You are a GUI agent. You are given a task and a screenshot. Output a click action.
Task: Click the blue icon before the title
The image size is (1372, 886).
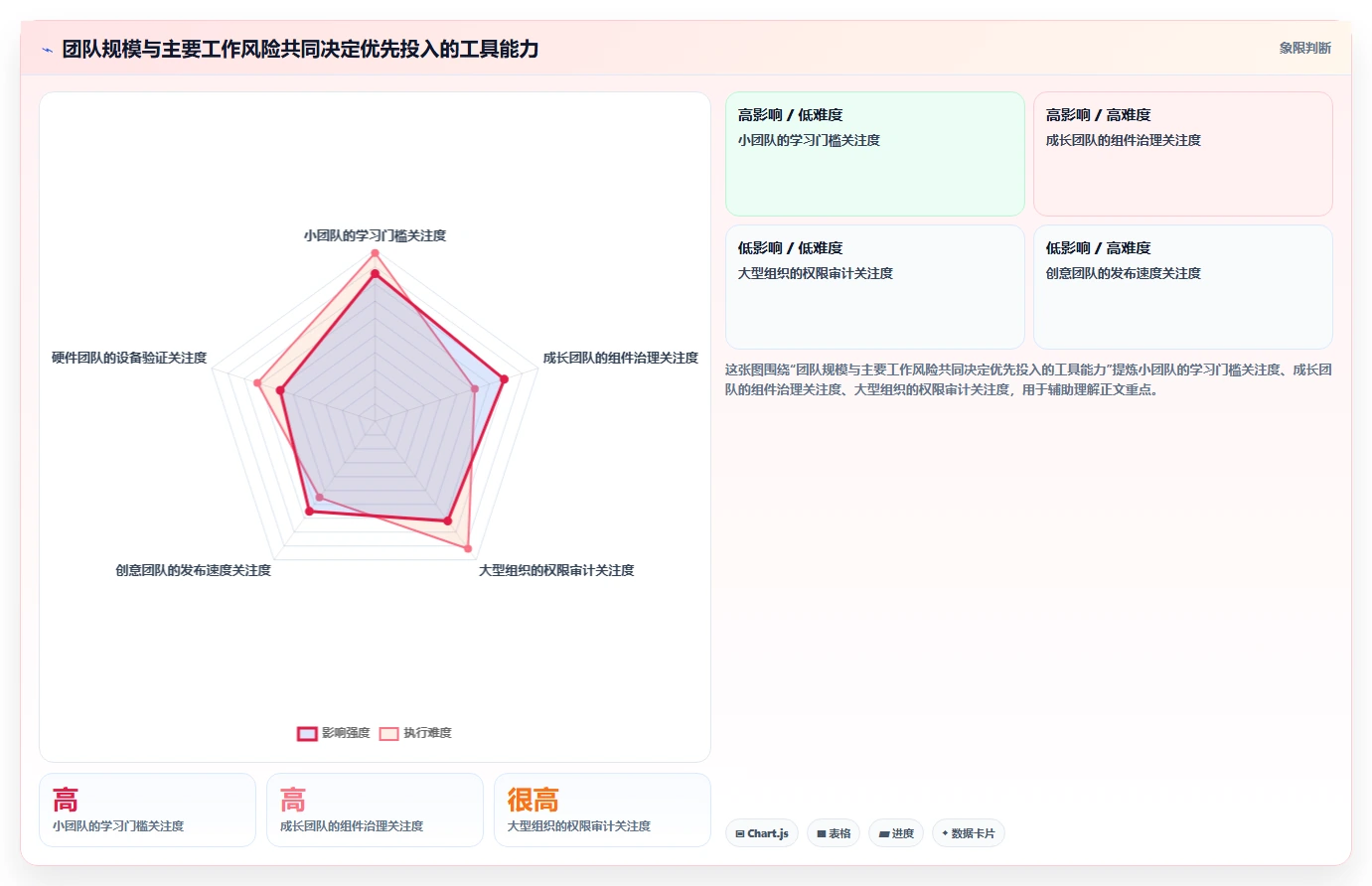[x=47, y=50]
